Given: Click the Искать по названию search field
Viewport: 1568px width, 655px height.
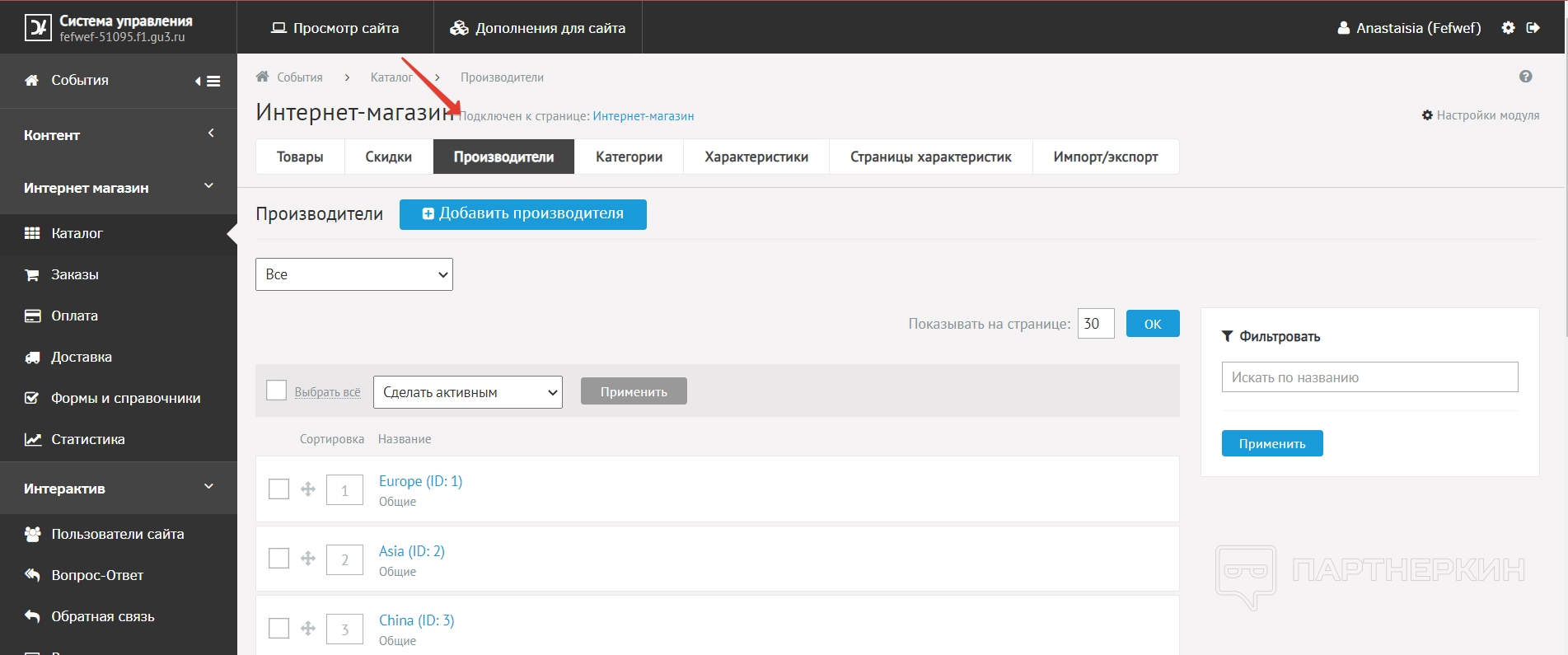Looking at the screenshot, I should click(1369, 377).
